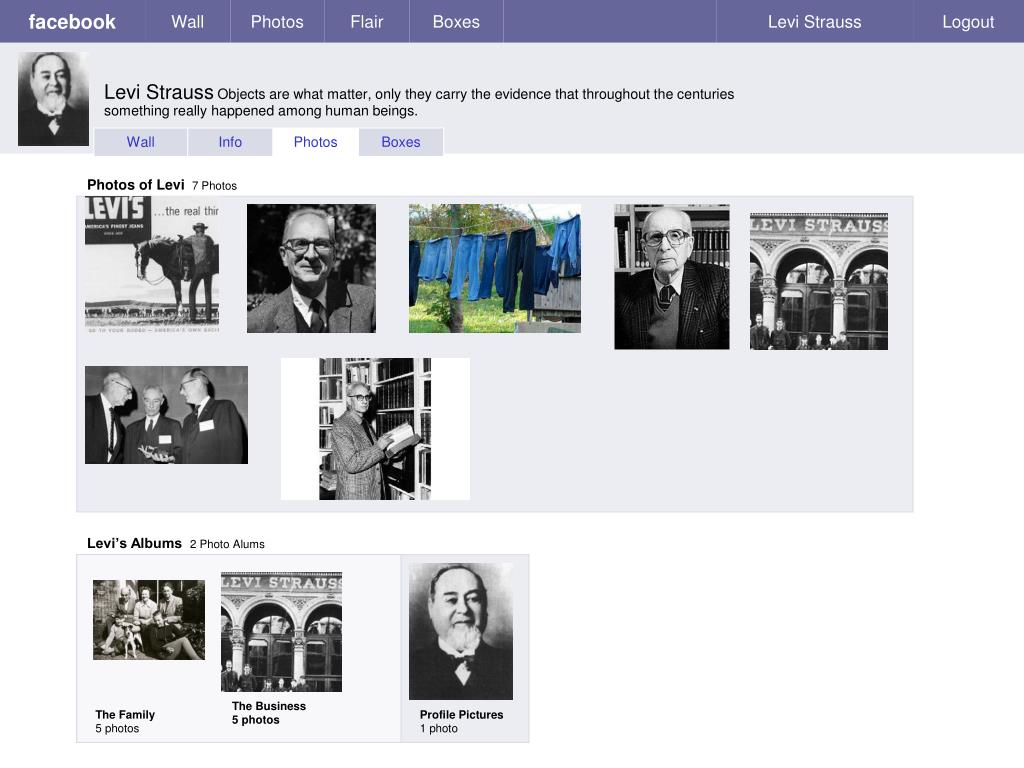Click Logout
The width and height of the screenshot is (1024, 768).
coord(968,22)
